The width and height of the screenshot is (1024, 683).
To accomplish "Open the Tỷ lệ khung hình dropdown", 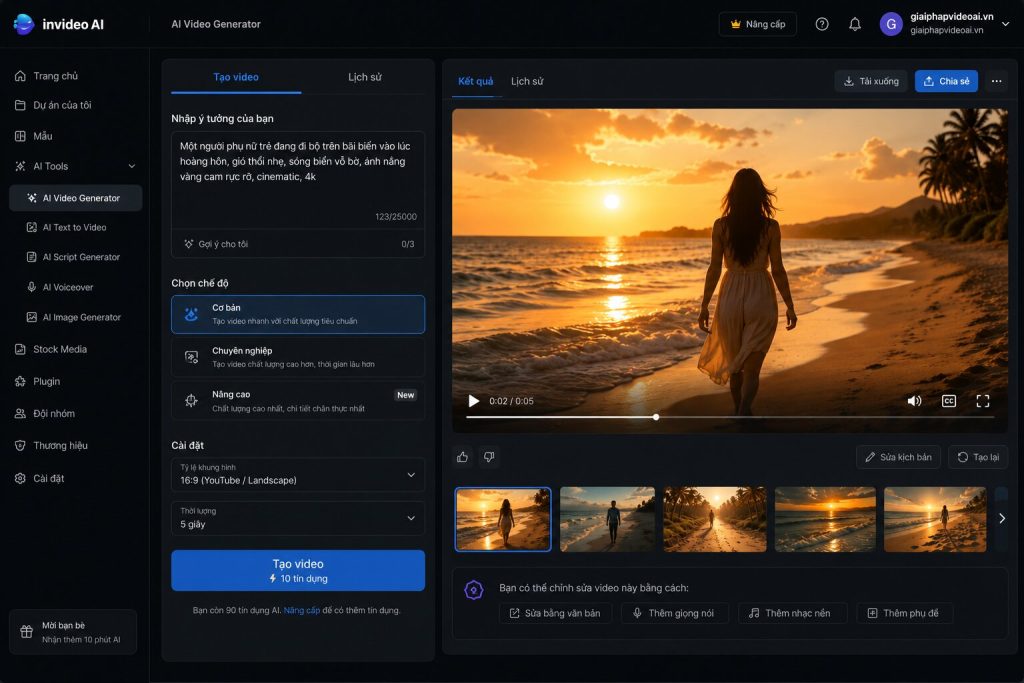I will [x=298, y=475].
